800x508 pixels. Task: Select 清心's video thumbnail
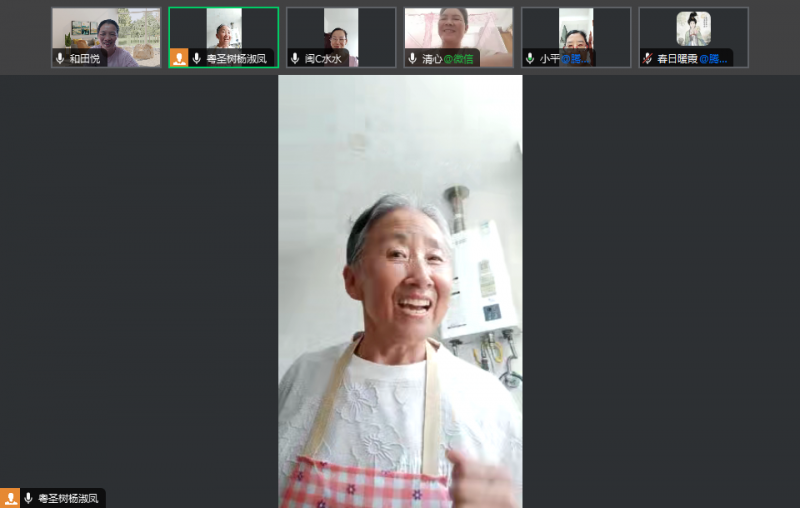[458, 30]
